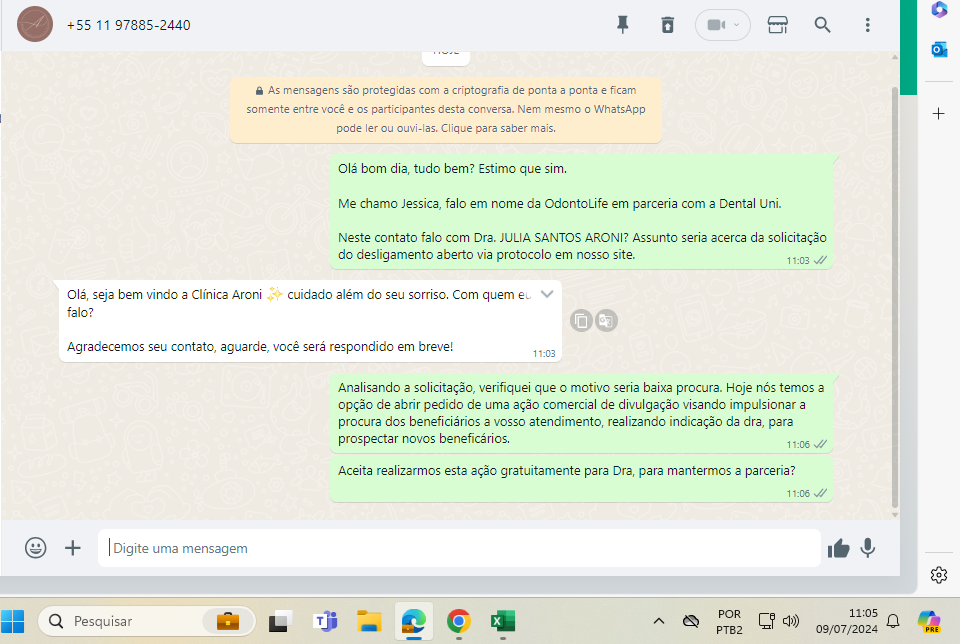Click the chat vertical scrollbar
The width and height of the screenshot is (960, 644).
point(894,300)
